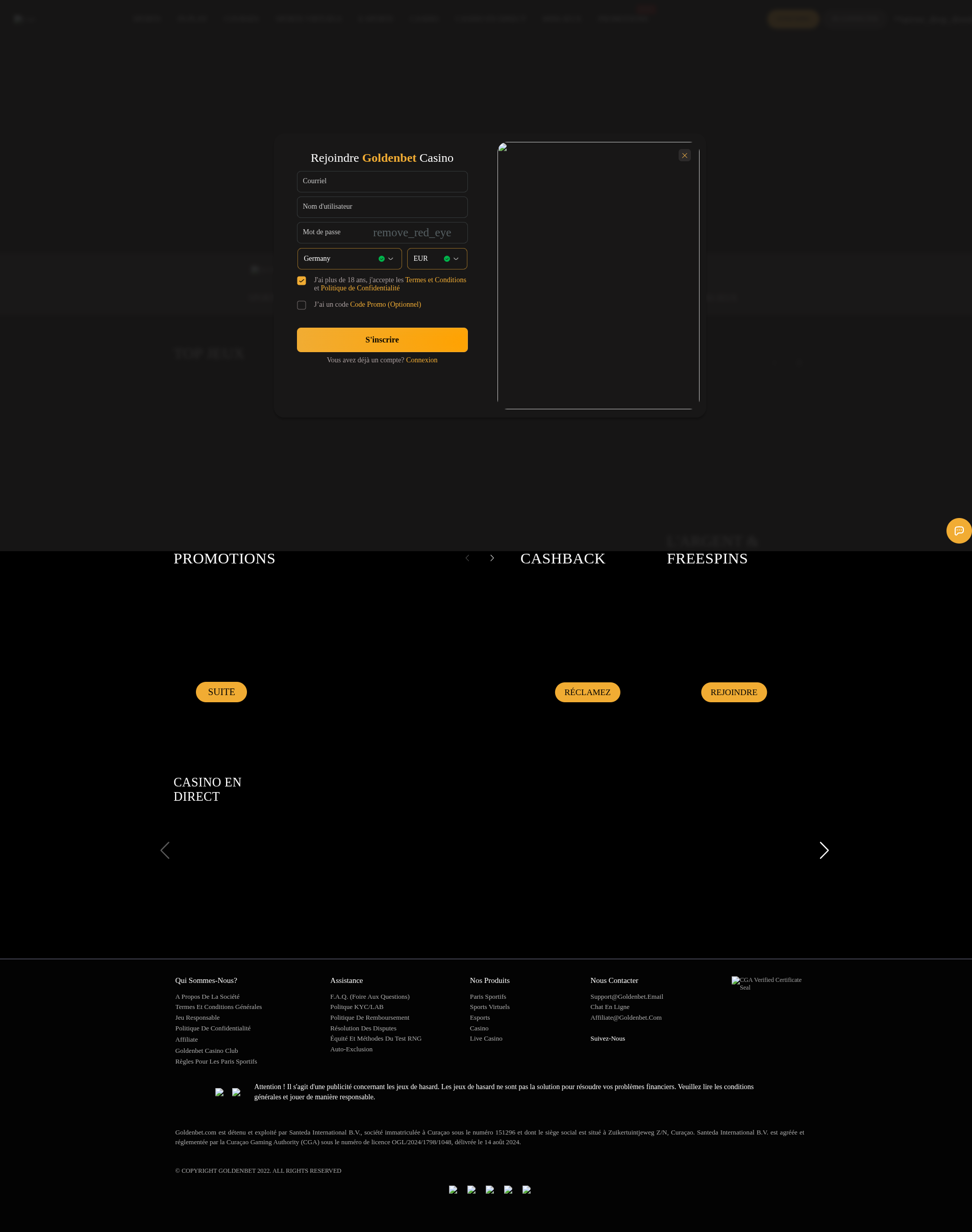Open the live chat bubble icon
The width and height of the screenshot is (972, 1232).
tap(959, 531)
